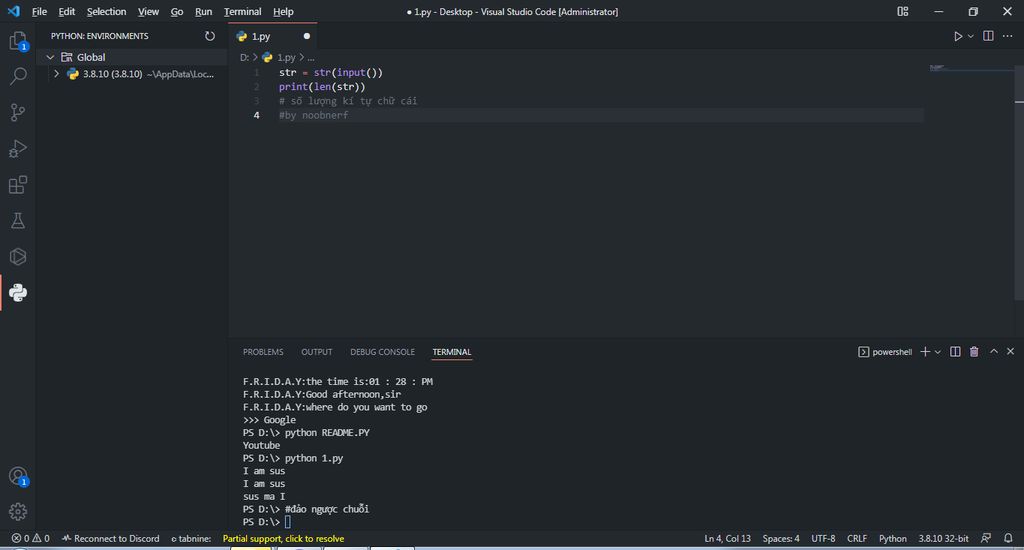Switch to the OUTPUT tab
Viewport: 1024px width, 550px height.
pyautogui.click(x=317, y=351)
